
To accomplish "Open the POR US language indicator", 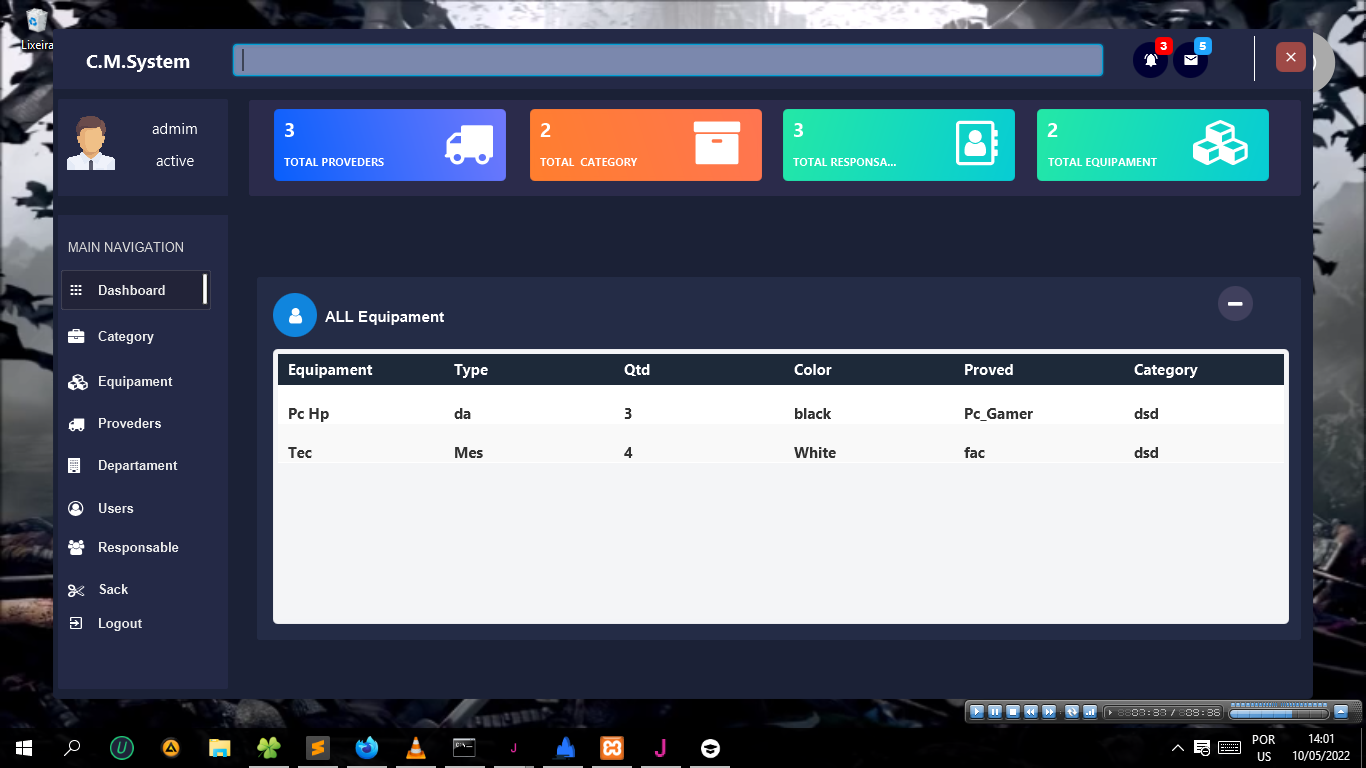I will pyautogui.click(x=1264, y=748).
